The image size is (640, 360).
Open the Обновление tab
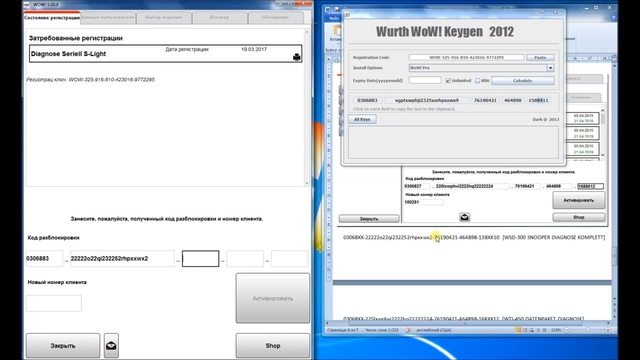click(x=276, y=18)
